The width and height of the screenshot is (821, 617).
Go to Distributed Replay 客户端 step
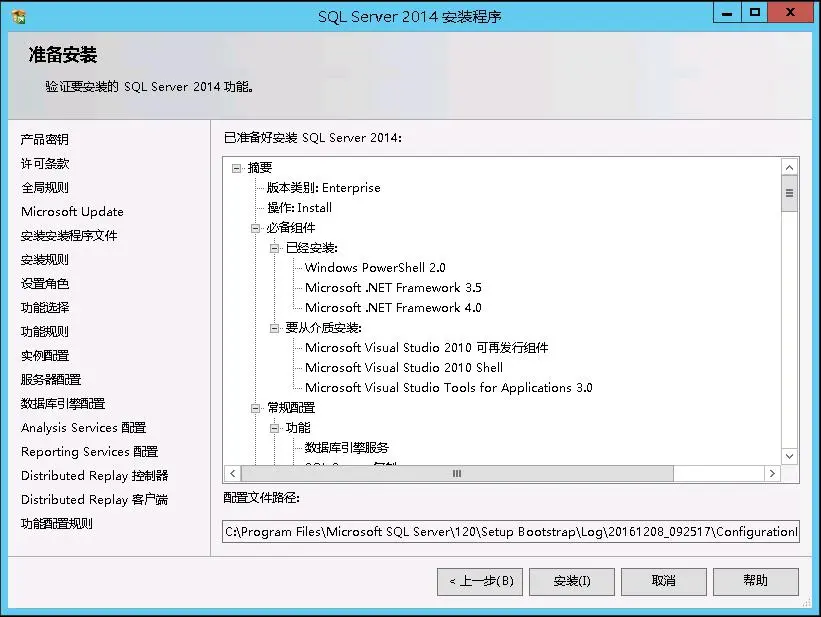[94, 500]
